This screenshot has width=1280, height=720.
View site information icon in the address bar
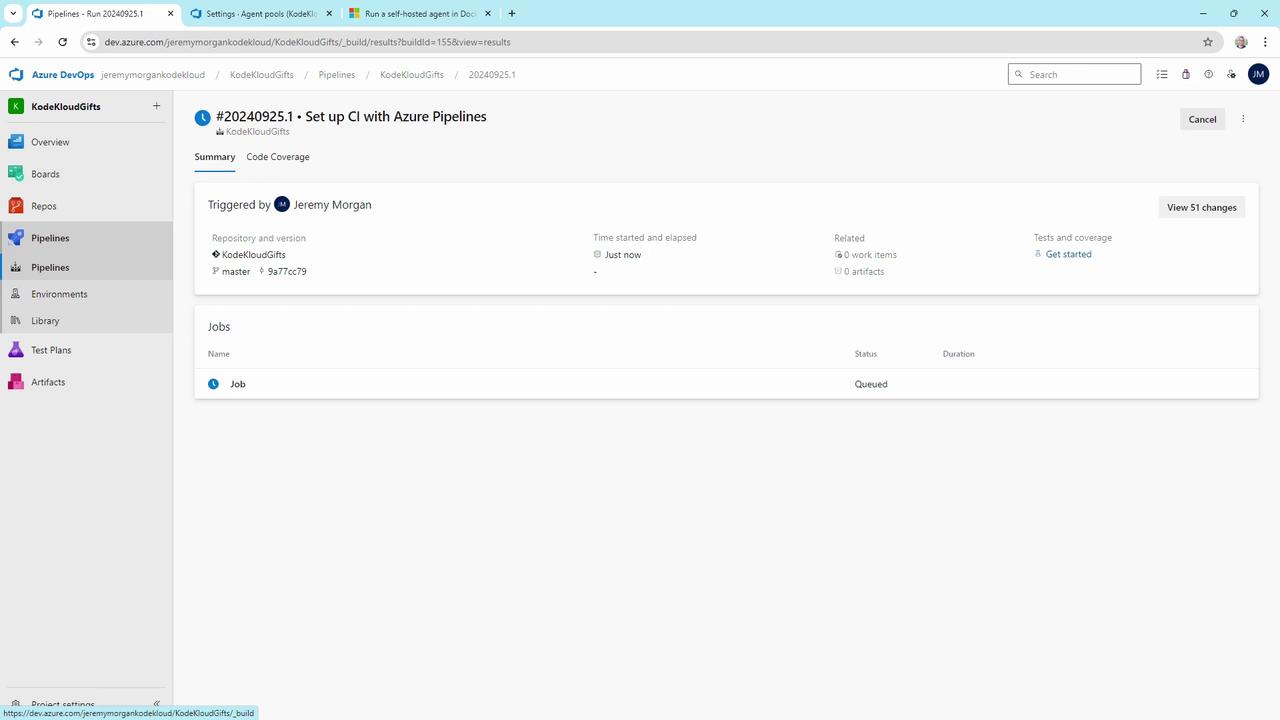pyautogui.click(x=91, y=42)
